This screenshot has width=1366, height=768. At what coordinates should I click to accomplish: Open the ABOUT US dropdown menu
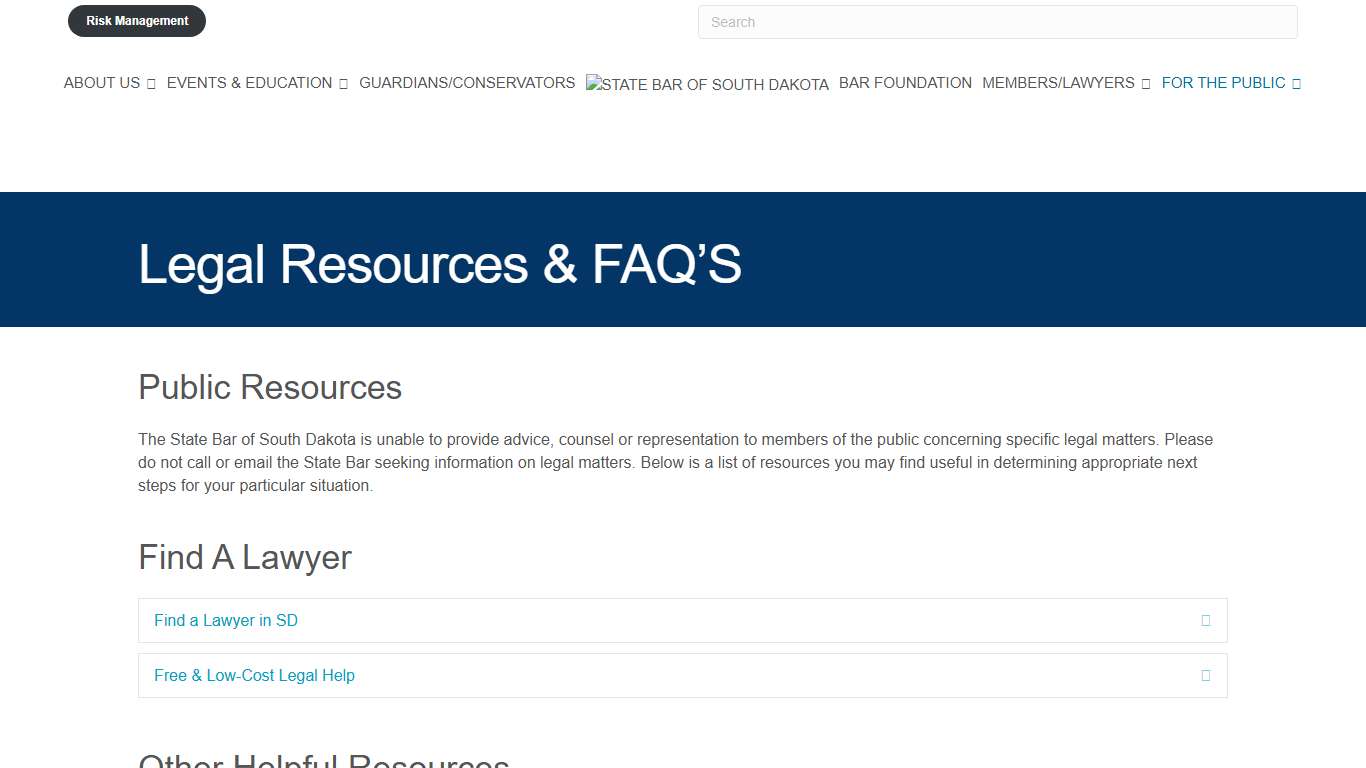click(101, 83)
